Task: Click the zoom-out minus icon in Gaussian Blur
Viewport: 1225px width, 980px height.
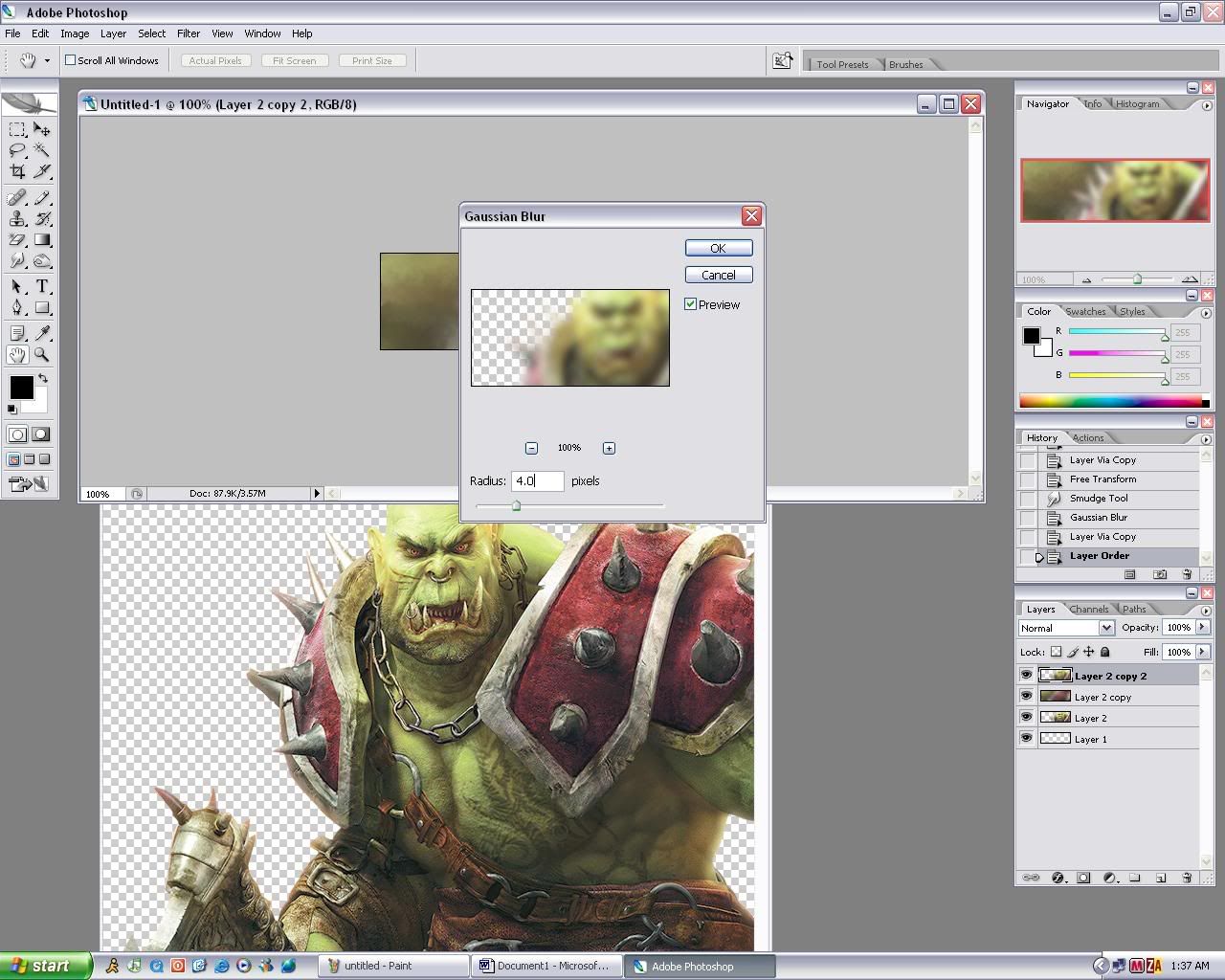Action: [x=531, y=448]
